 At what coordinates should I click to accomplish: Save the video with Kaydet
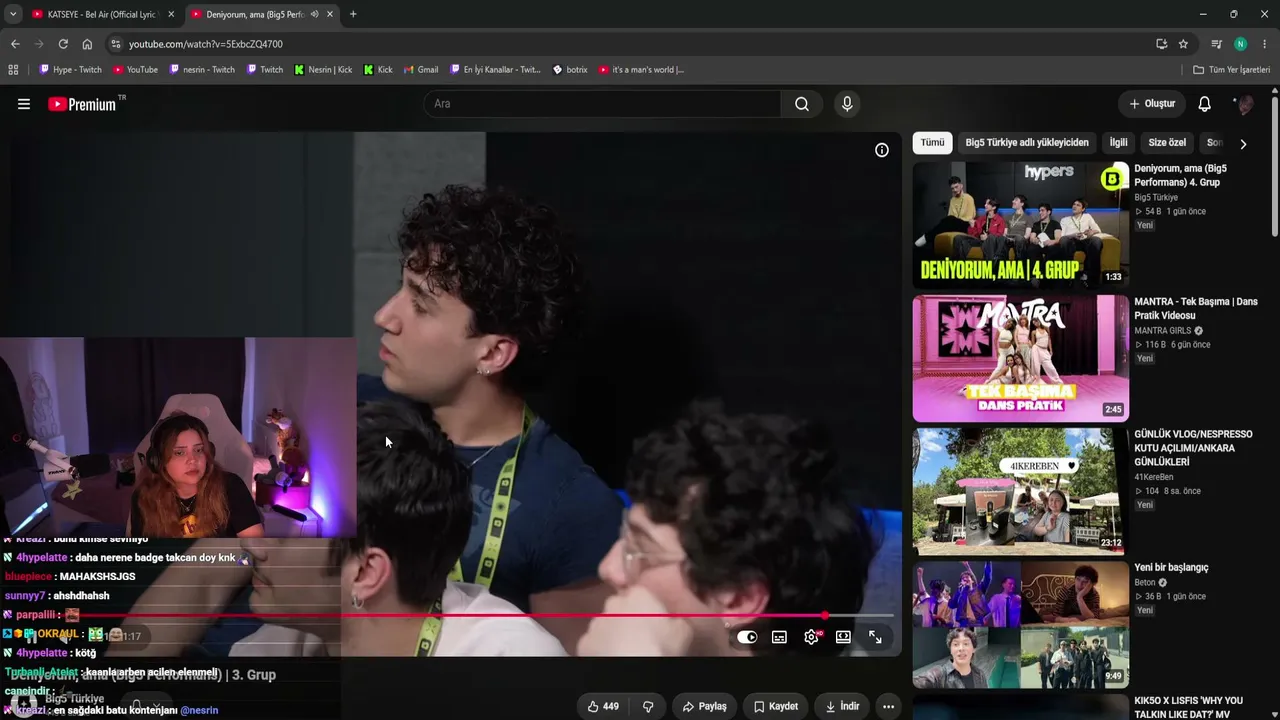pos(776,706)
